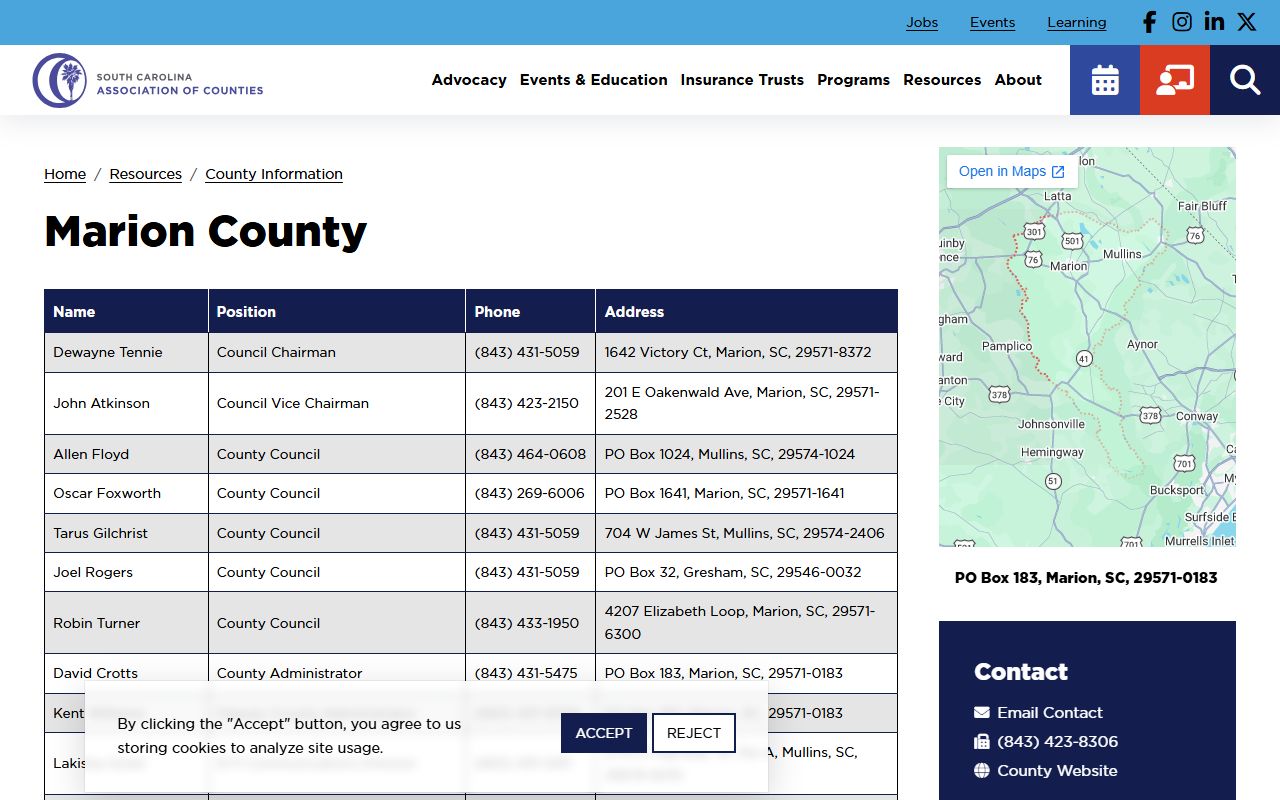This screenshot has height=800, width=1280.
Task: Click the (843) 423-8306 contact number
Action: click(1057, 742)
